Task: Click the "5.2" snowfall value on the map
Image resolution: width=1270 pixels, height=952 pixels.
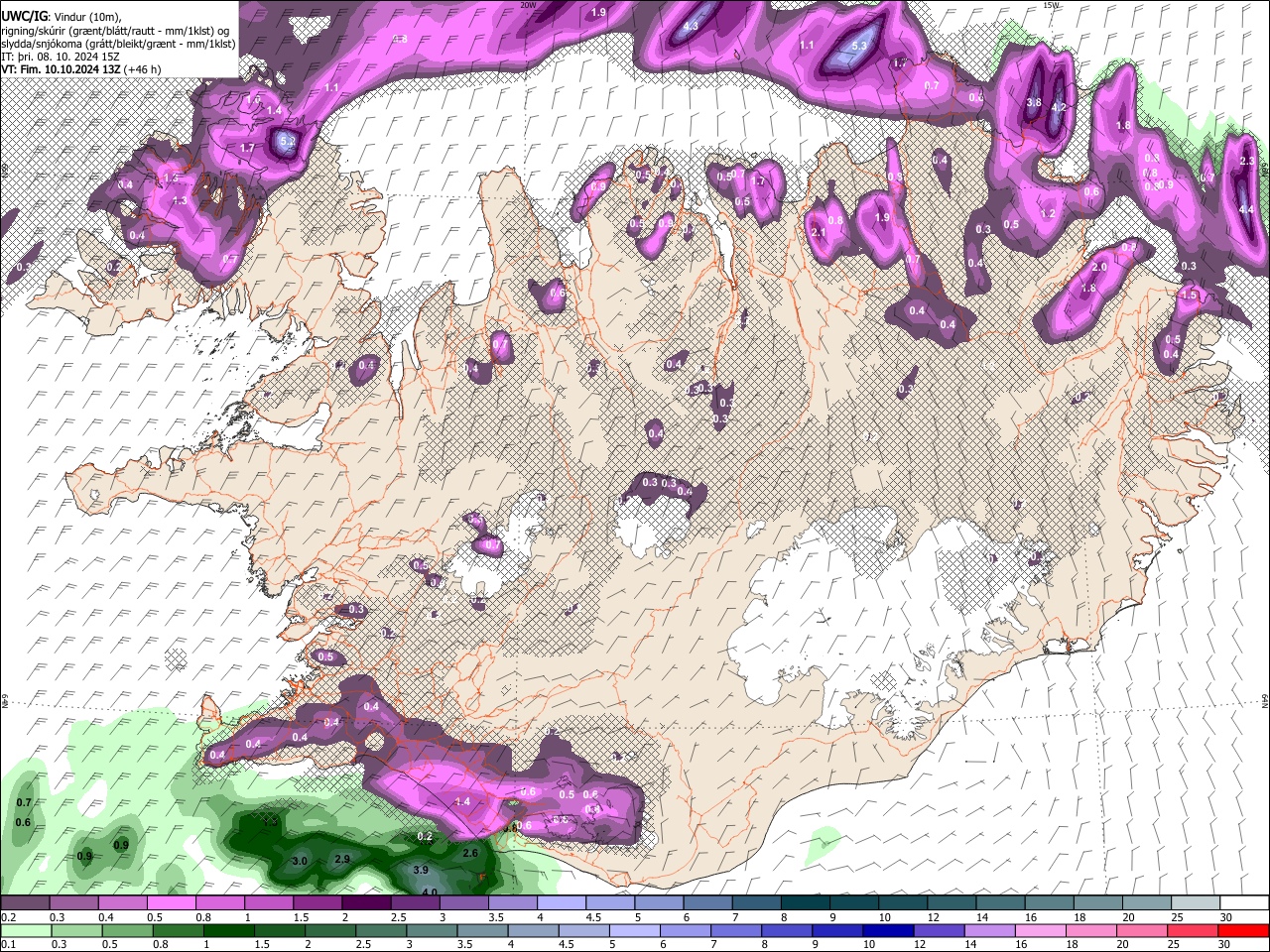Action: [x=288, y=141]
